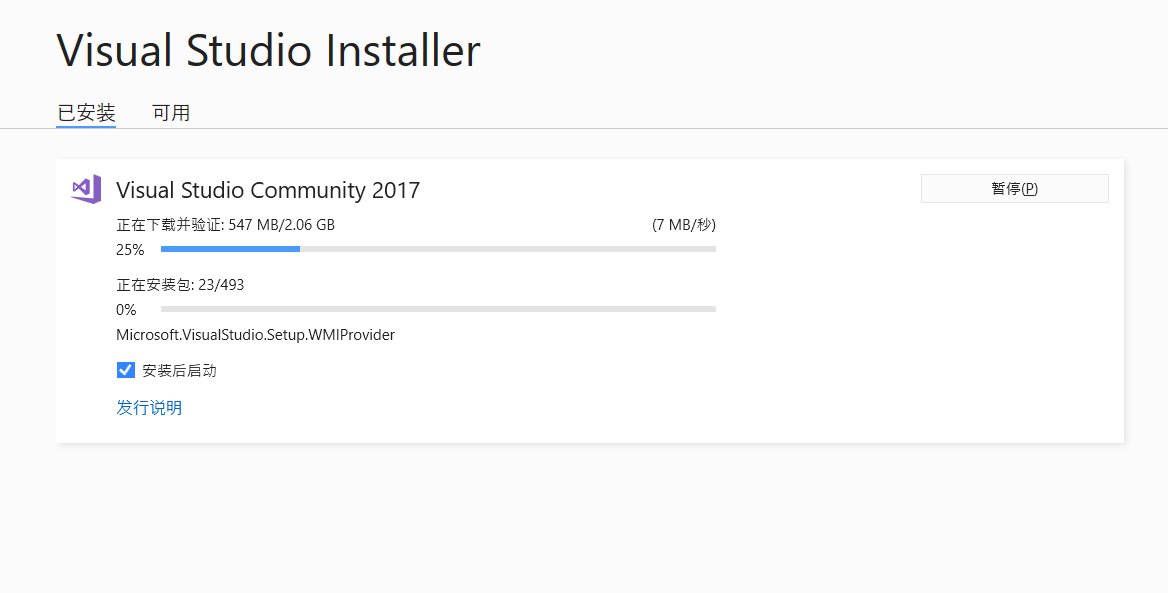Click the Visual Studio Community 2017 title text
The width and height of the screenshot is (1168, 593).
[x=267, y=189]
